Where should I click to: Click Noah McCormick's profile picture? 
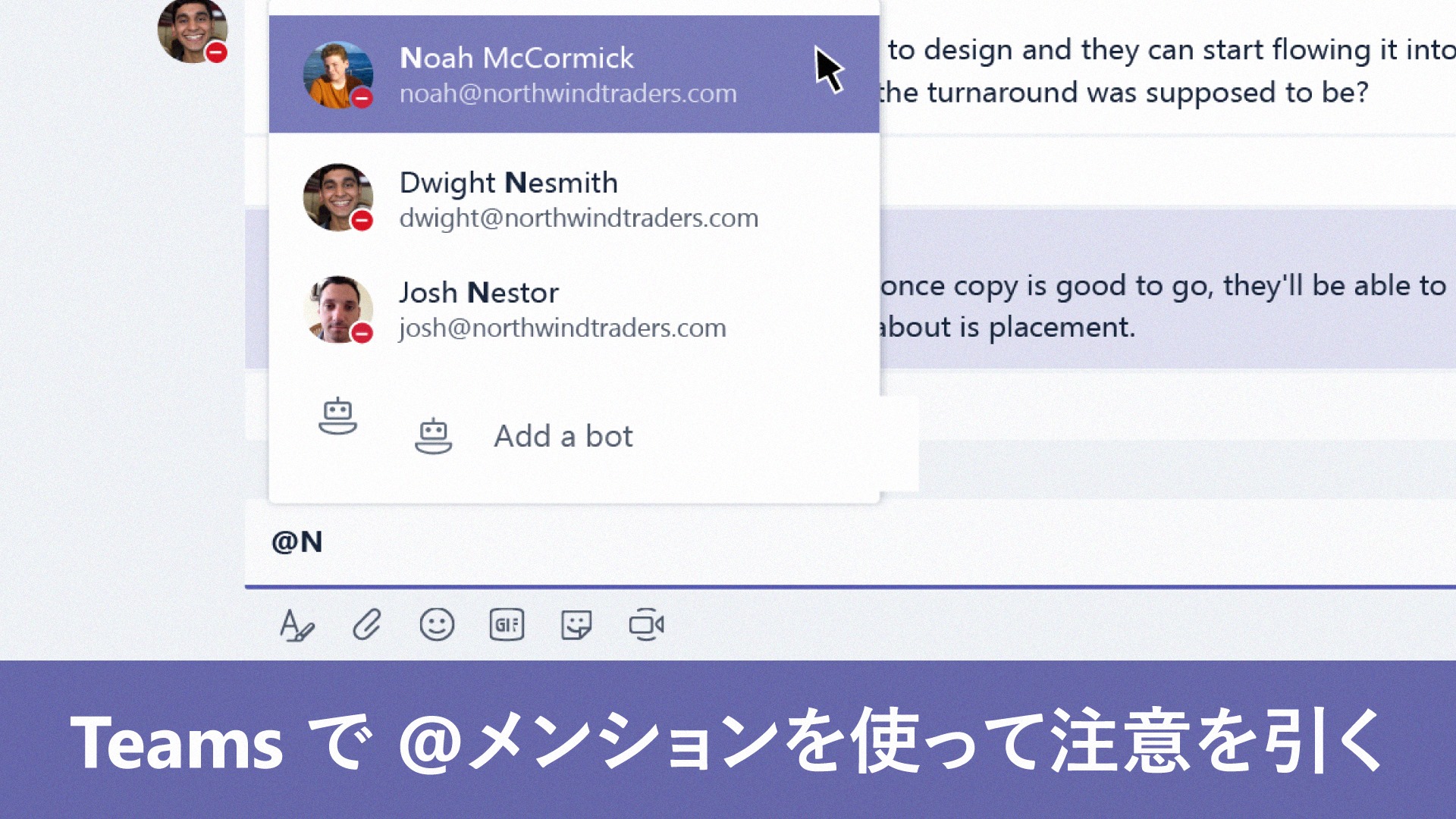pyautogui.click(x=338, y=74)
